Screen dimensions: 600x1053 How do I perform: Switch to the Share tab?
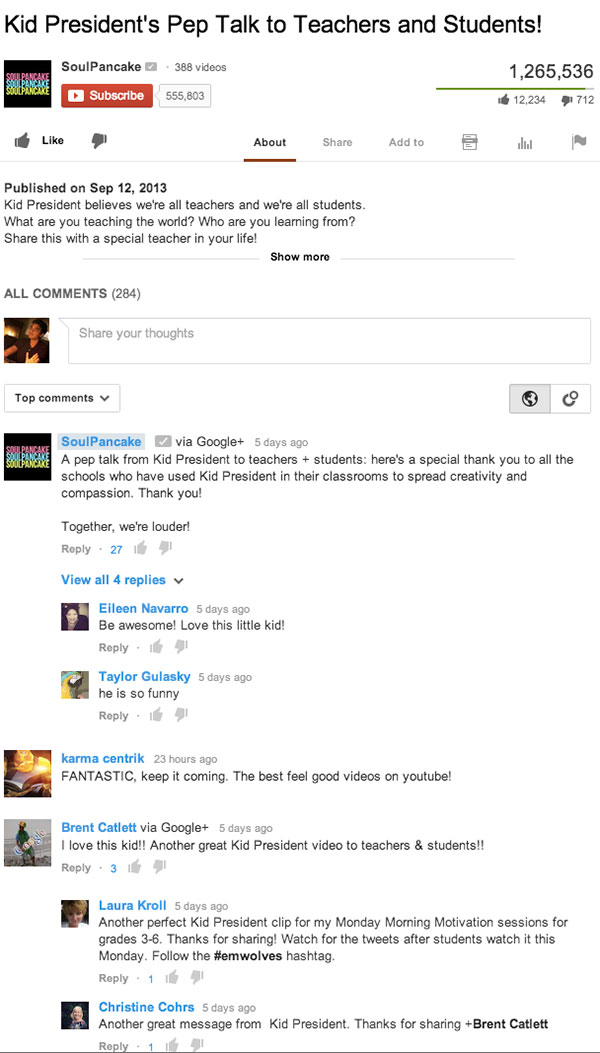[337, 142]
